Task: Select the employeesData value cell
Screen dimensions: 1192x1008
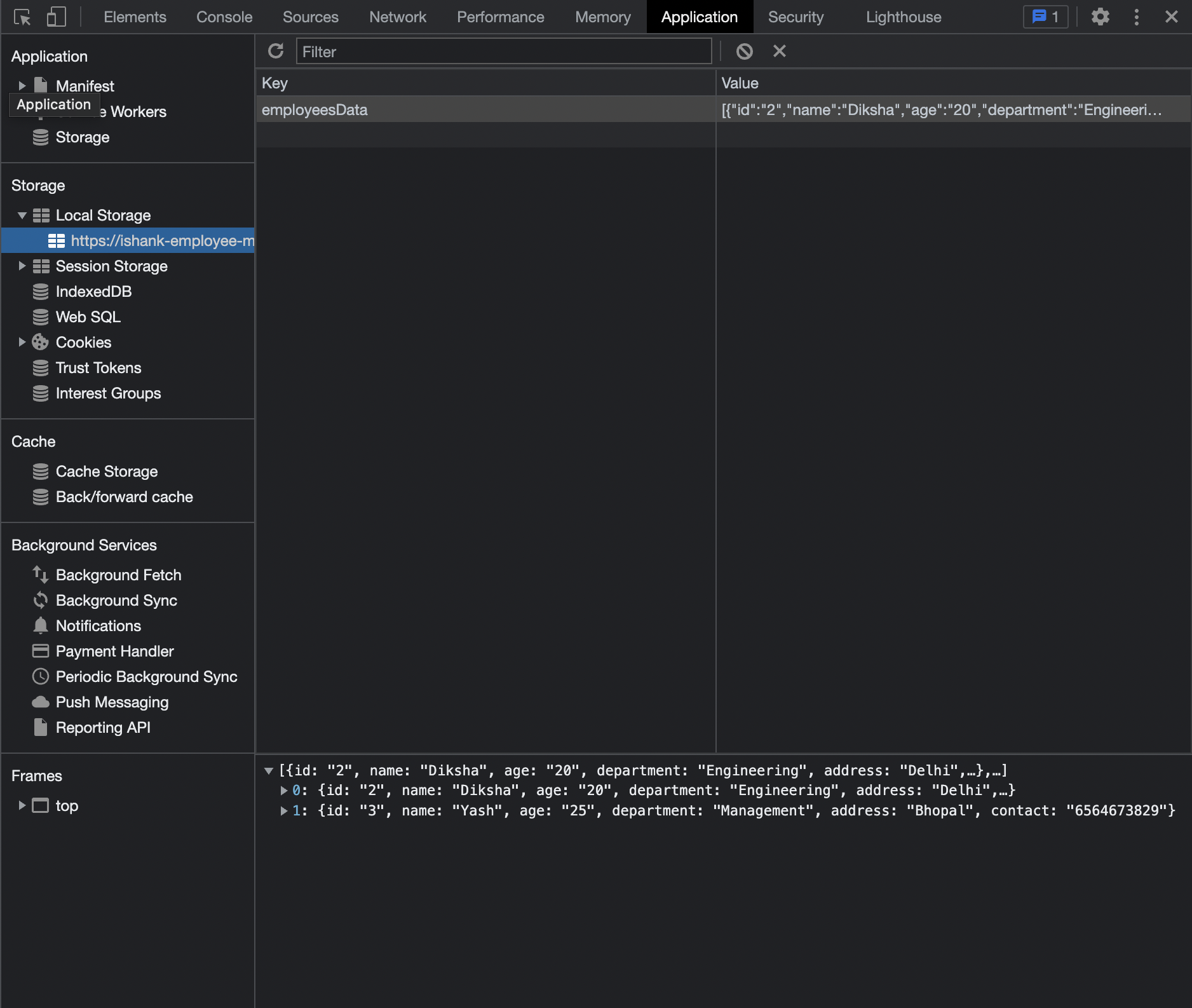Action: (x=953, y=110)
